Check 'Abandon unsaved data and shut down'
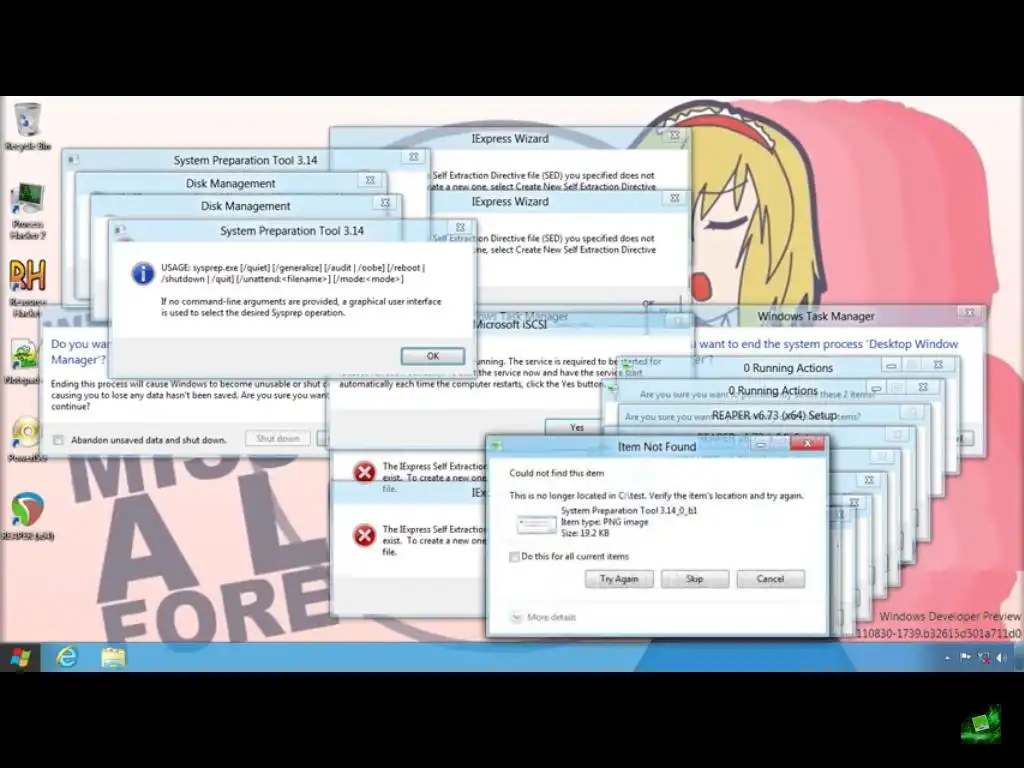This screenshot has width=1024, height=768. [58, 440]
